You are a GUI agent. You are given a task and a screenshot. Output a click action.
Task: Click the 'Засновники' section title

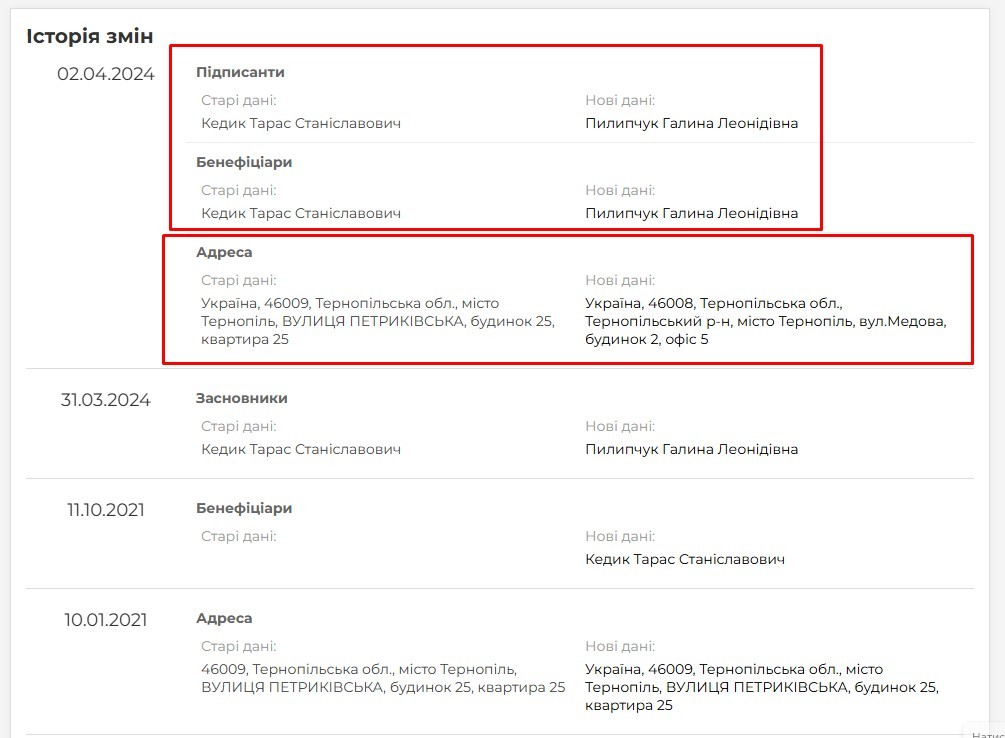(242, 398)
